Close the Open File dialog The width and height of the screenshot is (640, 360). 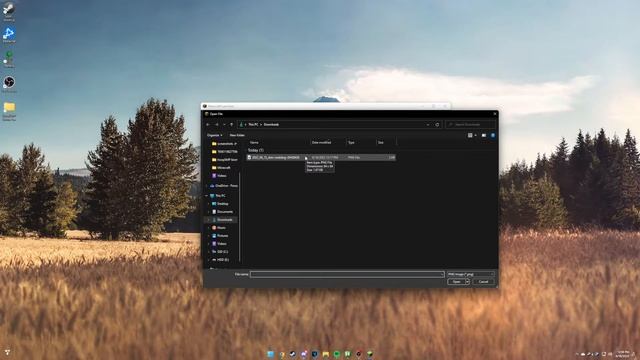click(495, 114)
